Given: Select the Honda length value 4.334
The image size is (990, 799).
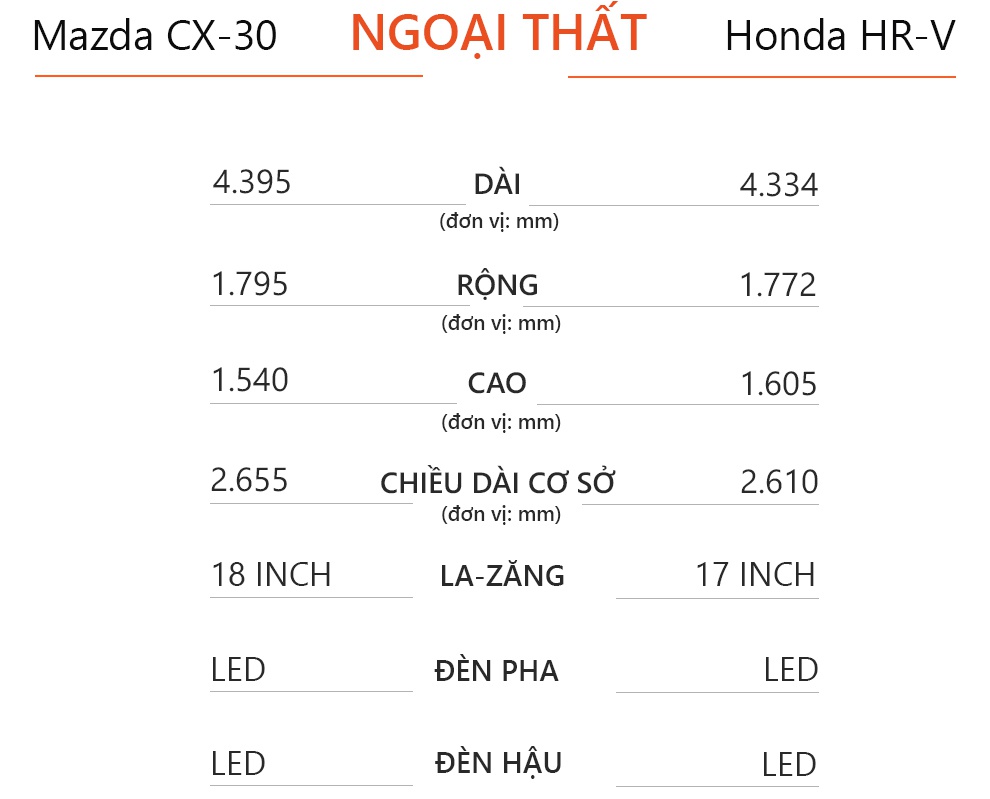Looking at the screenshot, I should 778,185.
